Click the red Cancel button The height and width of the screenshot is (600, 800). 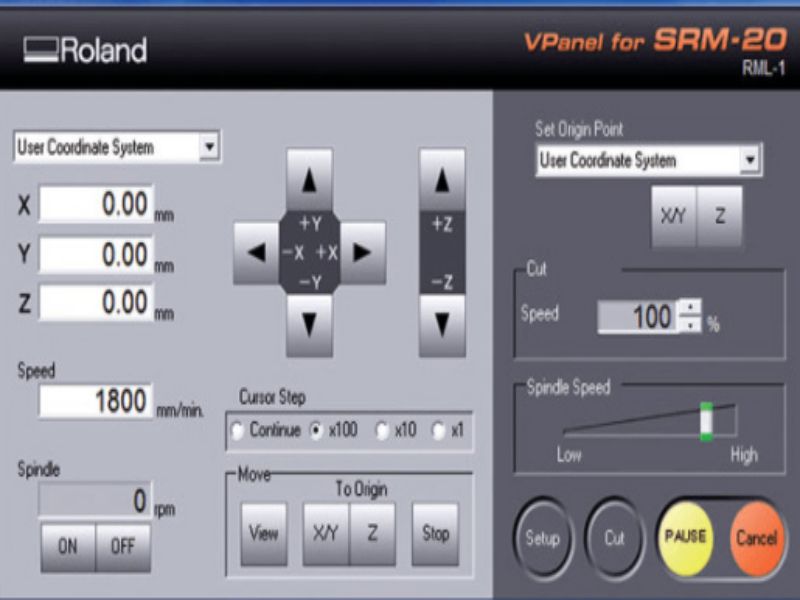point(756,538)
